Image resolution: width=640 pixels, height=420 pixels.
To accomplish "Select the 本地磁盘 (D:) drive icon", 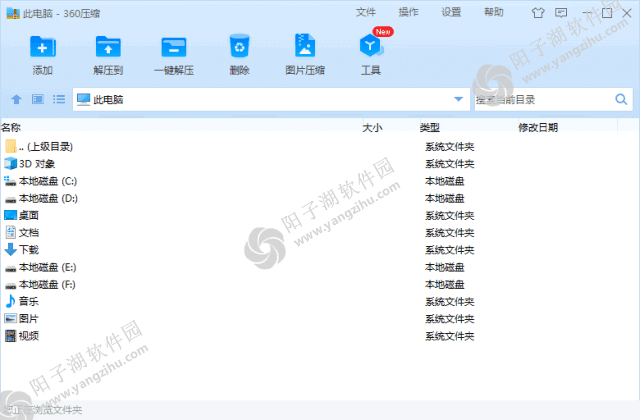I will click(10, 200).
